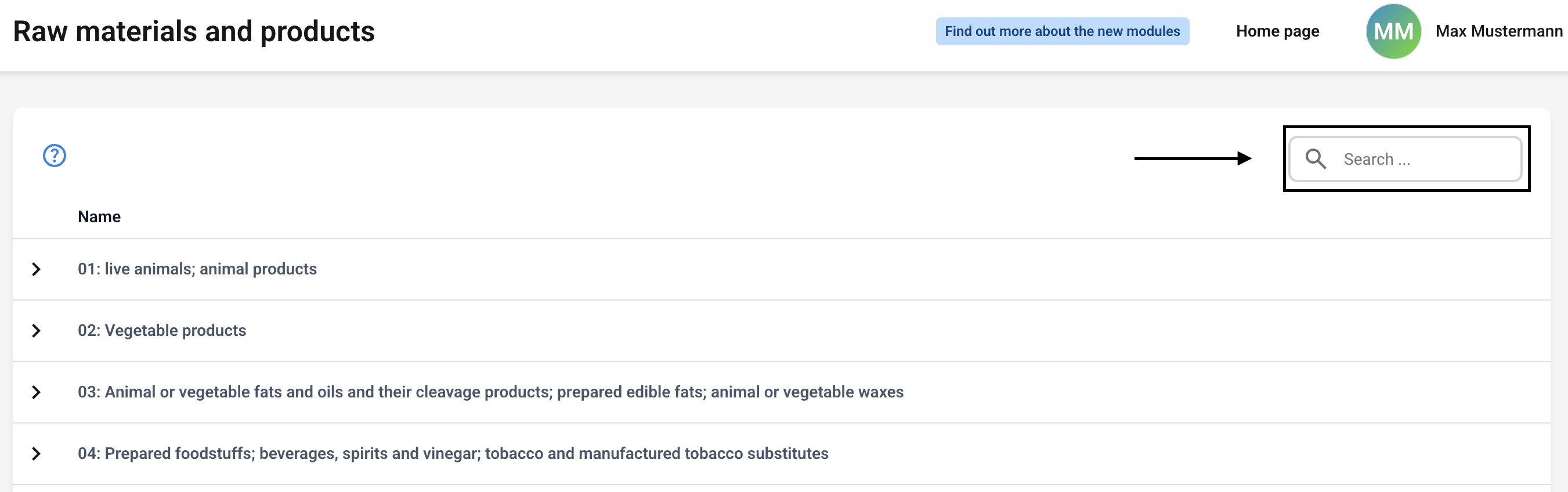Expand the 02 Vegetable products chevron
The width and height of the screenshot is (1568, 492).
tap(36, 331)
